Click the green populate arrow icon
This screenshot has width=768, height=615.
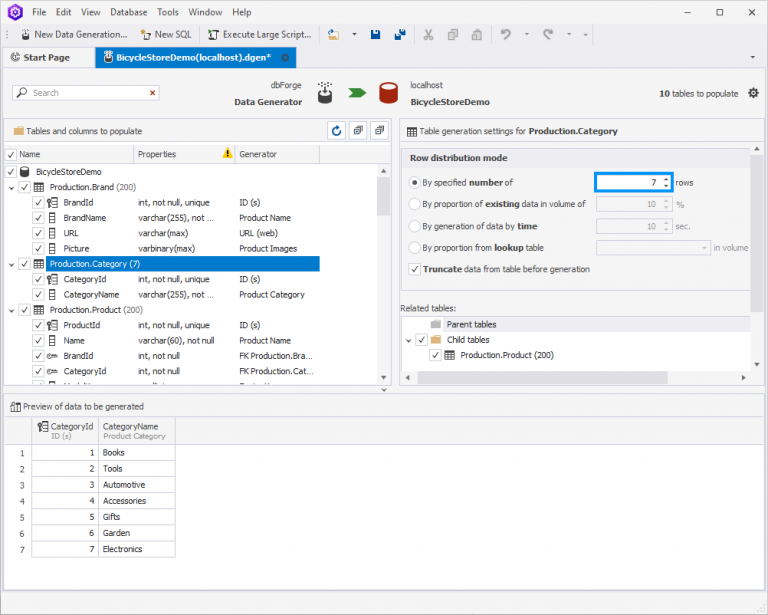357,93
